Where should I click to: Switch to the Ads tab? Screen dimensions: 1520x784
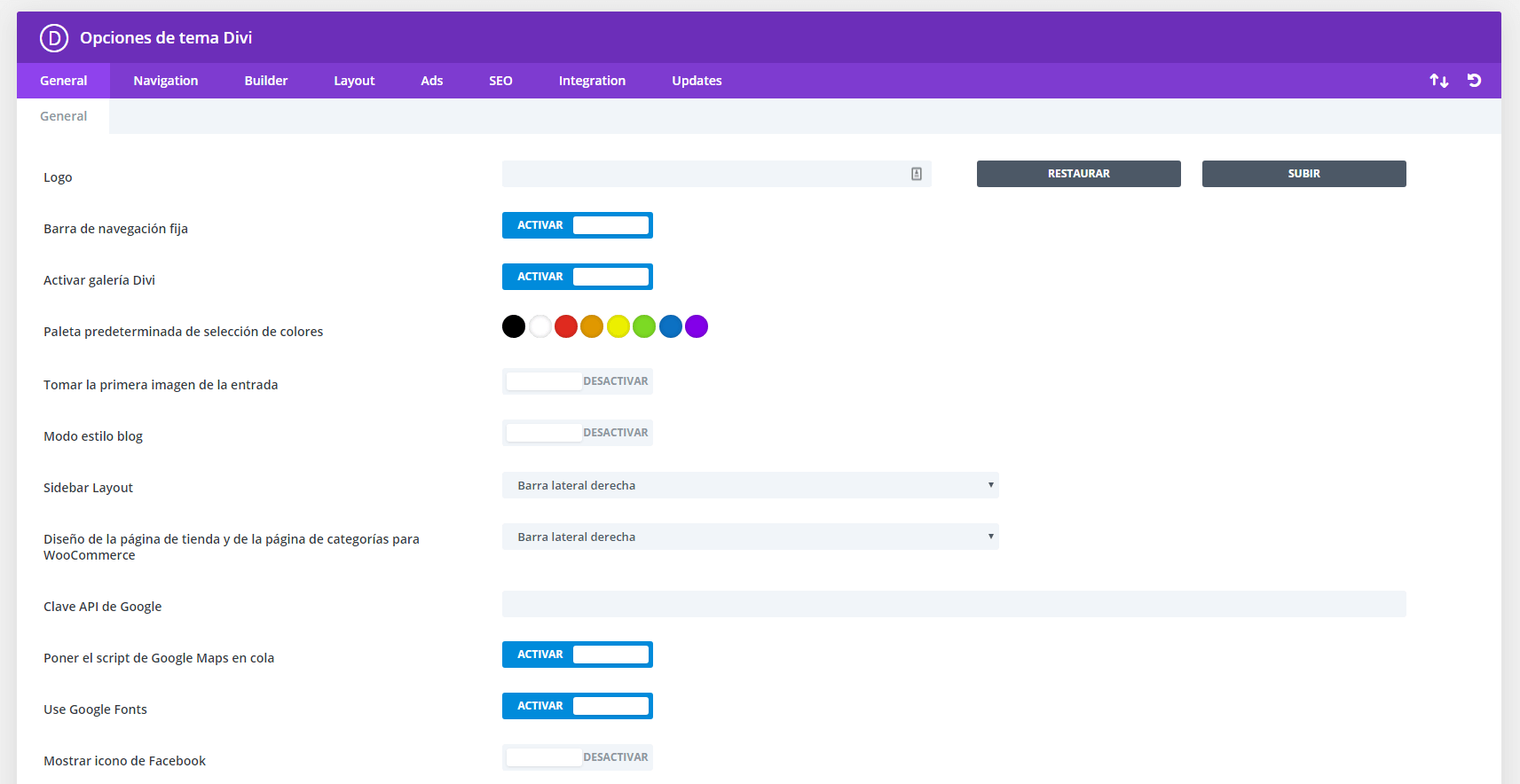(x=432, y=81)
